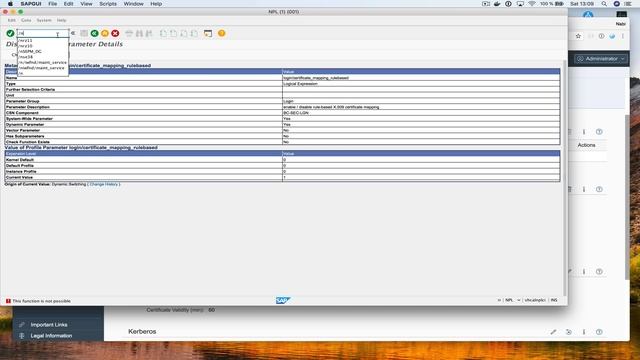Click the Kerberos row info icon

coord(584,332)
